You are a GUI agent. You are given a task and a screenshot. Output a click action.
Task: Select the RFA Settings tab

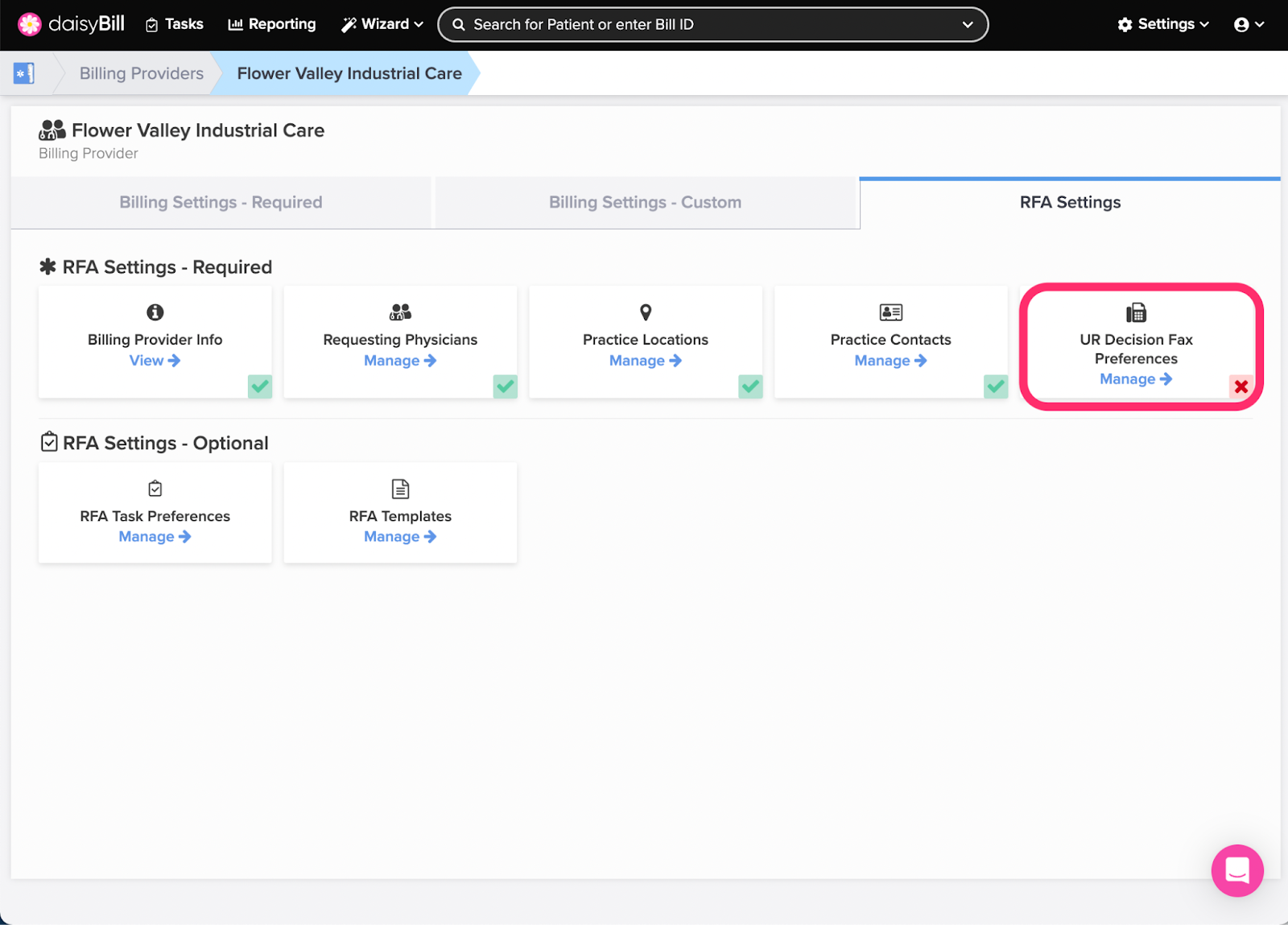1070,202
